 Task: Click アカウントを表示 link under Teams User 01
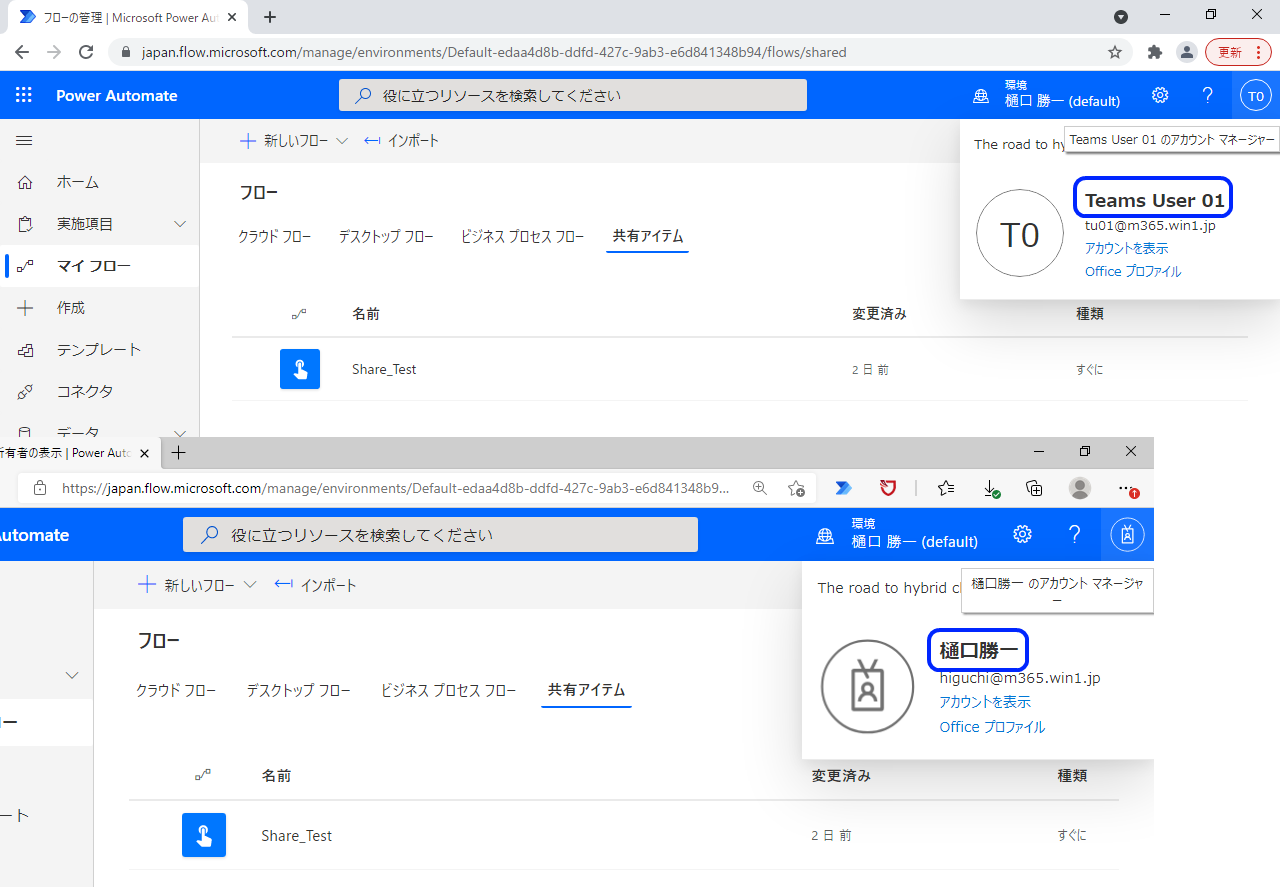point(1126,248)
